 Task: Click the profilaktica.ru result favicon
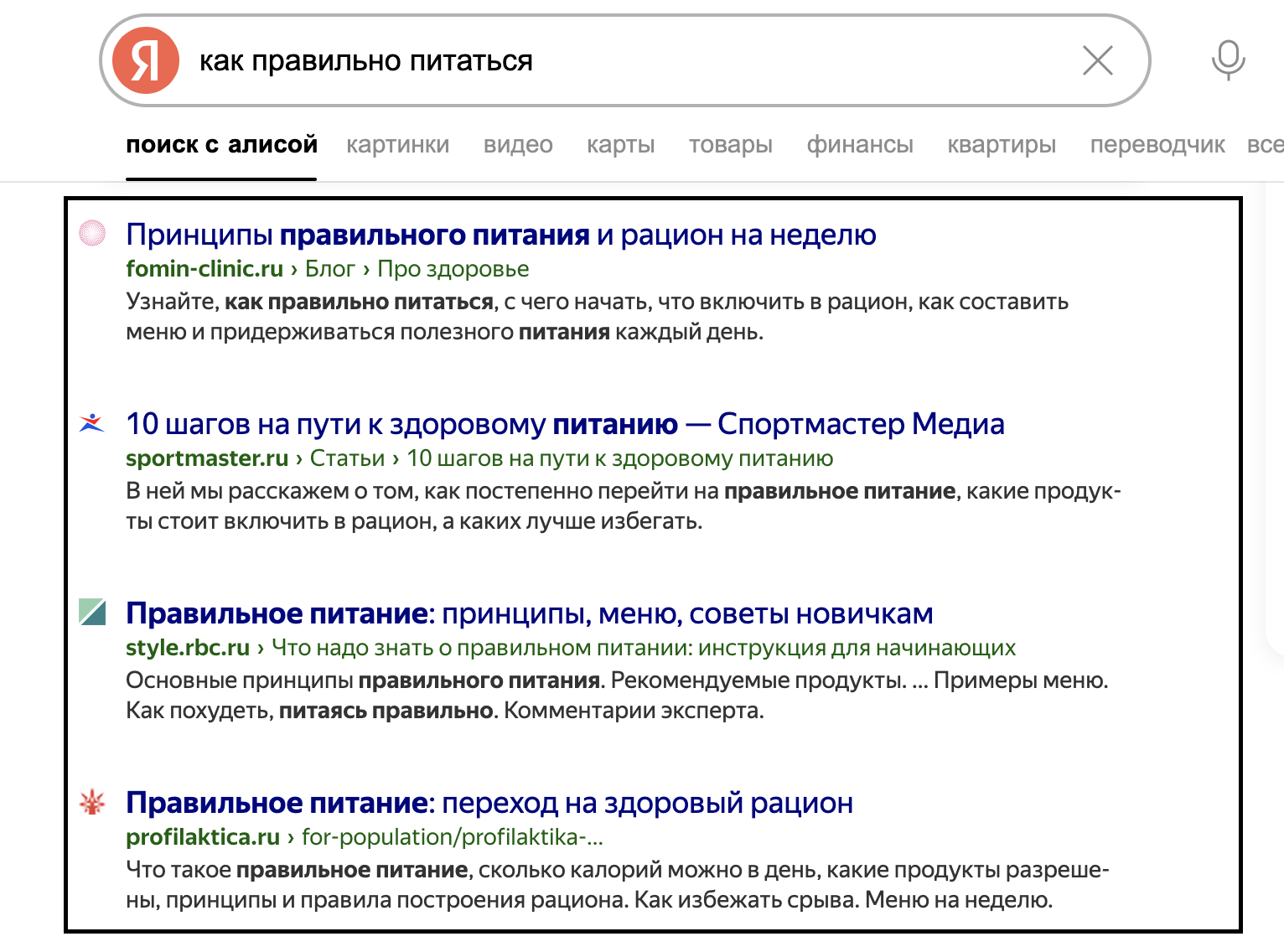pos(92,802)
